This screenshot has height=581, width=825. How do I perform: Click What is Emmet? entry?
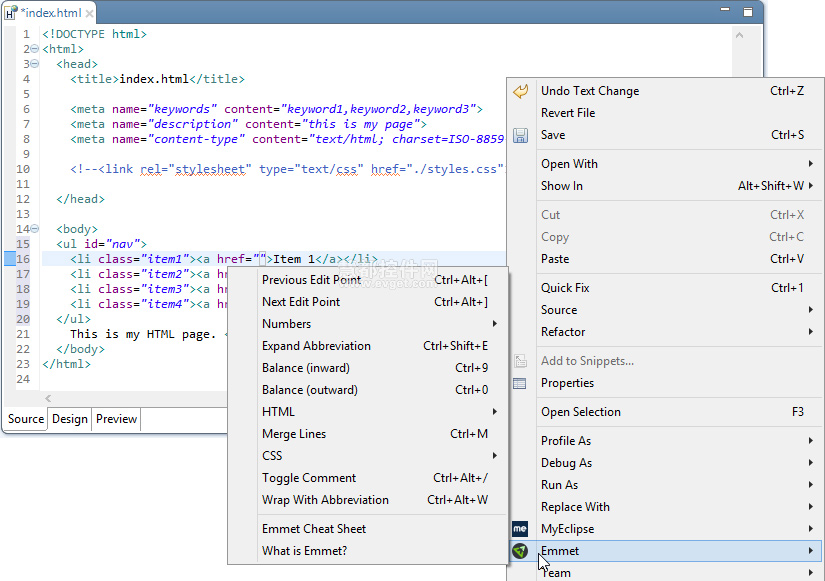pos(304,551)
